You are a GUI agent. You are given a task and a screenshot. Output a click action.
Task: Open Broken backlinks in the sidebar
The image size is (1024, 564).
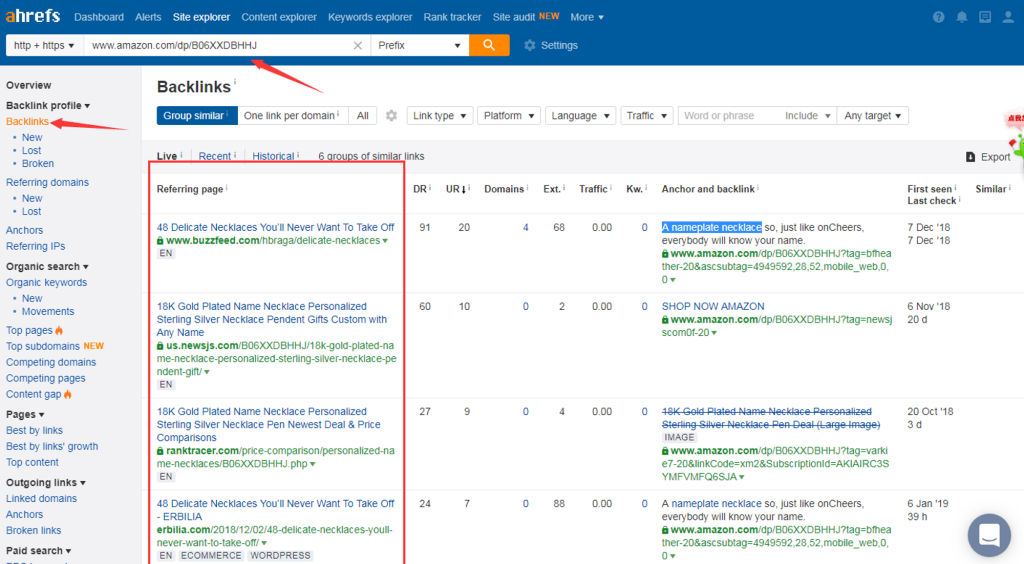pyautogui.click(x=38, y=164)
